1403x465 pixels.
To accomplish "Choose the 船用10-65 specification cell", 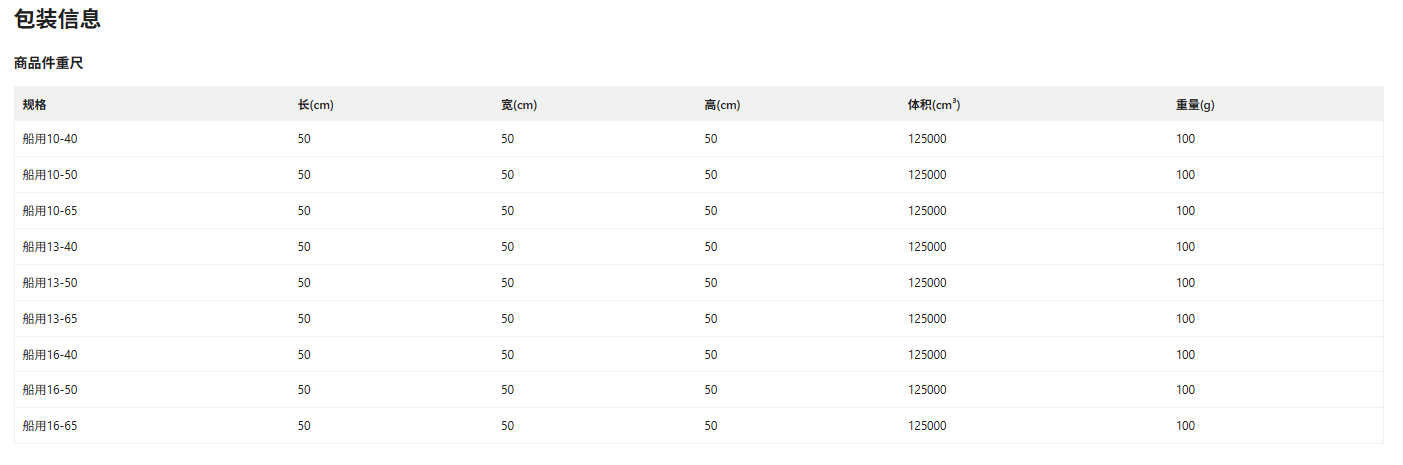I will click(x=50, y=211).
